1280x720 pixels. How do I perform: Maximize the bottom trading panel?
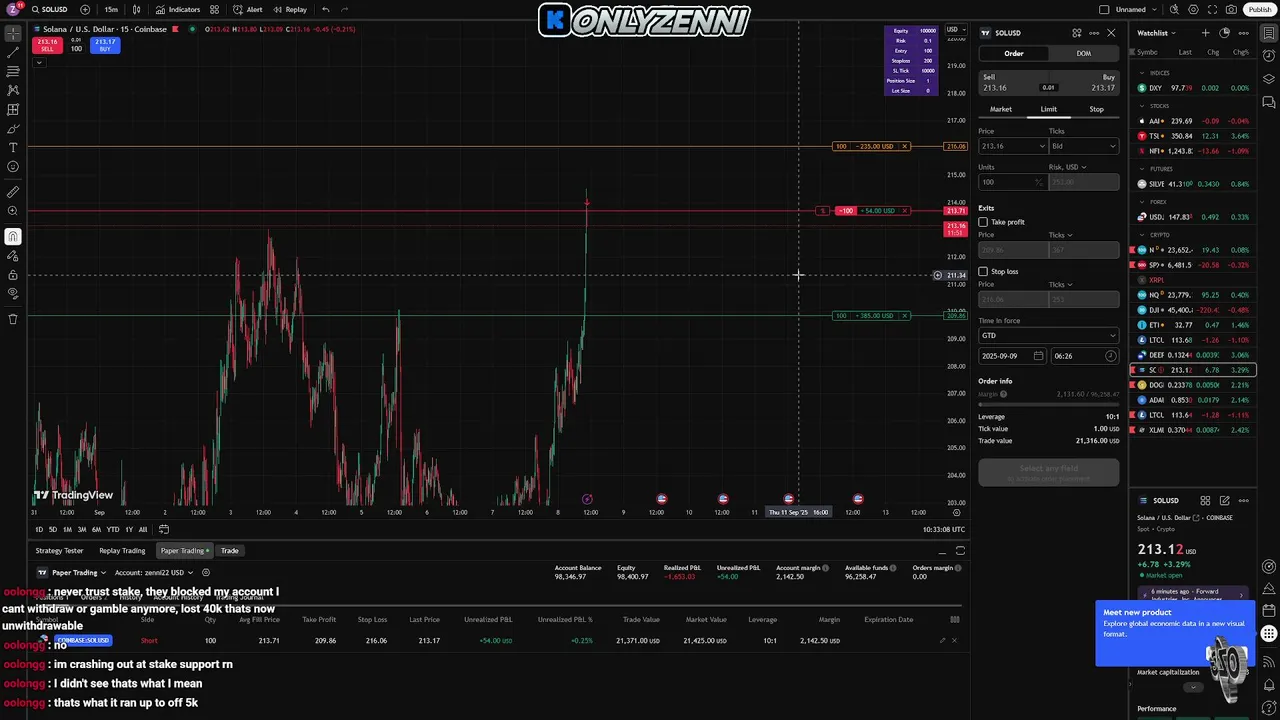pyautogui.click(x=960, y=551)
